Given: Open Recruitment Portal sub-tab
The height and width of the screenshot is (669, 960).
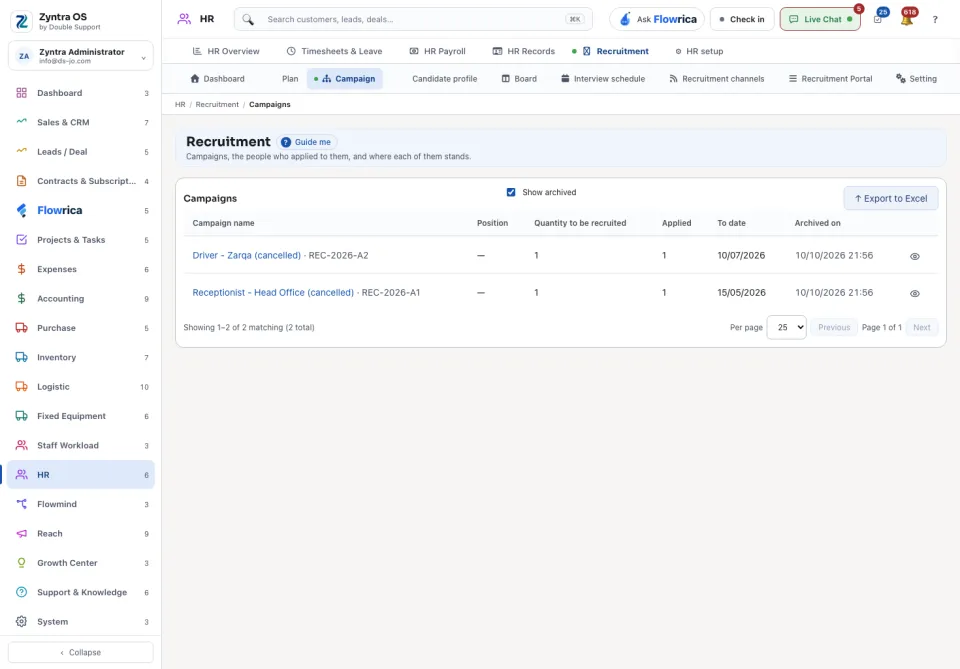Looking at the screenshot, I should (x=830, y=79).
